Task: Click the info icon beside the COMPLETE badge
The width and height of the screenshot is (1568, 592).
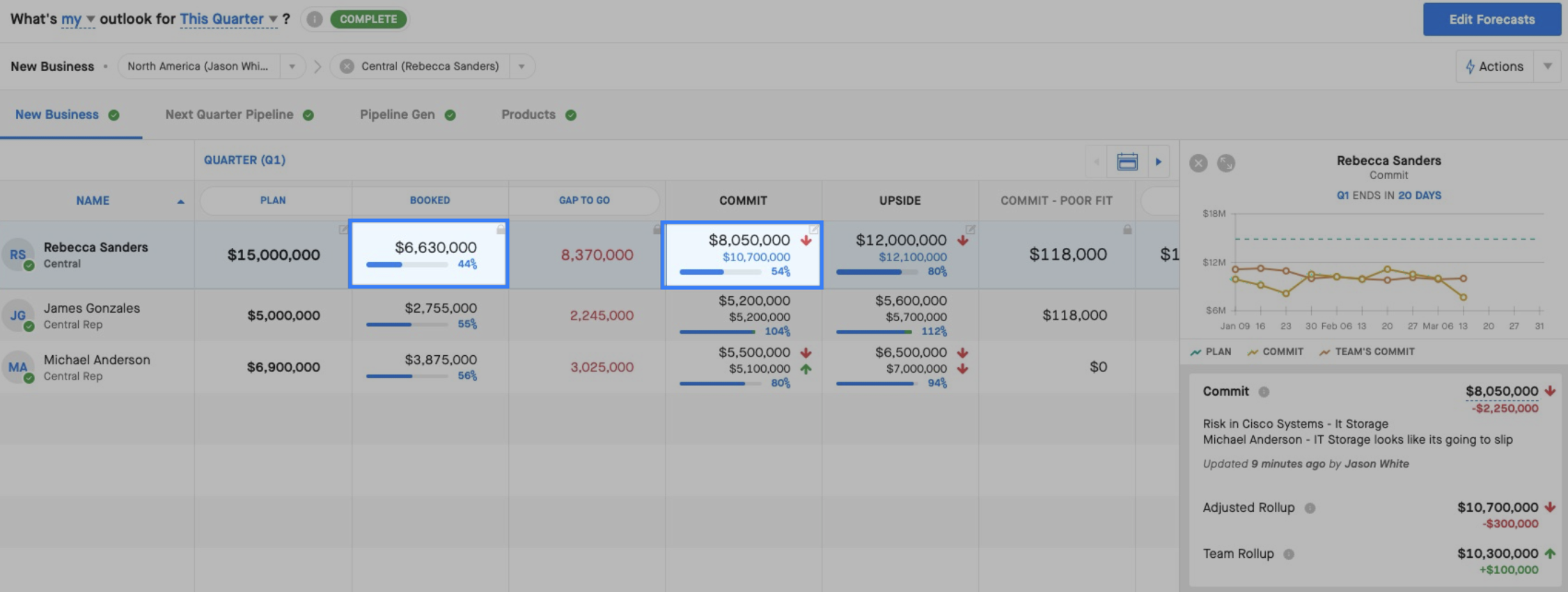Action: click(x=315, y=20)
